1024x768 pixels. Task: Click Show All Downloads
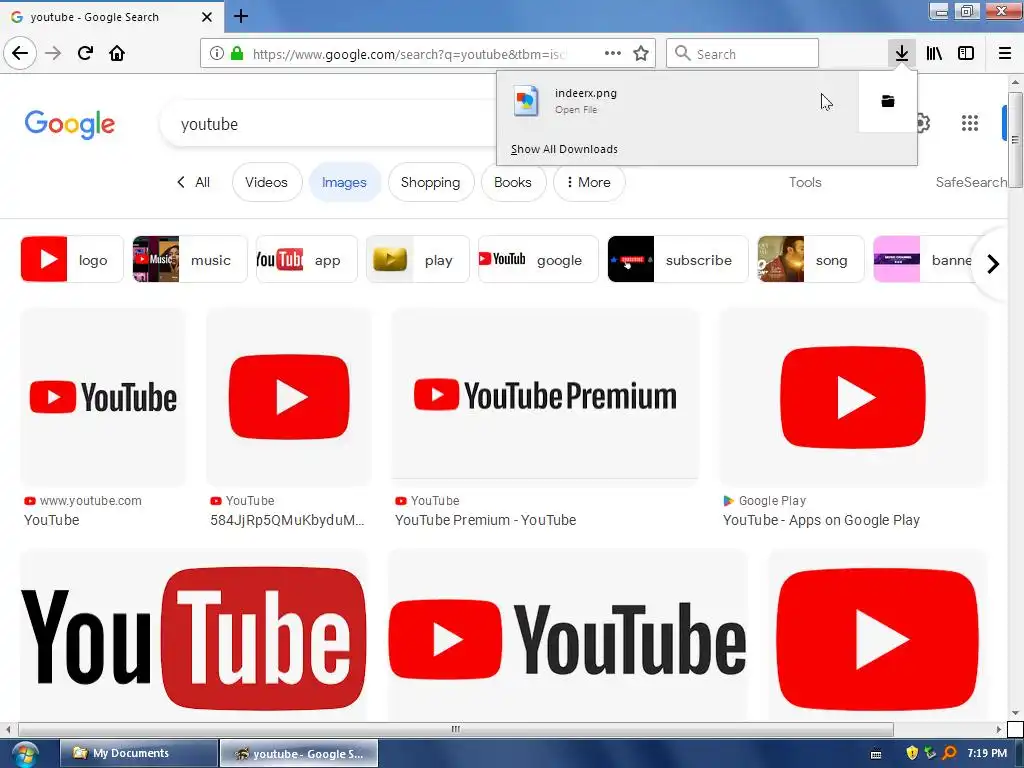point(564,149)
